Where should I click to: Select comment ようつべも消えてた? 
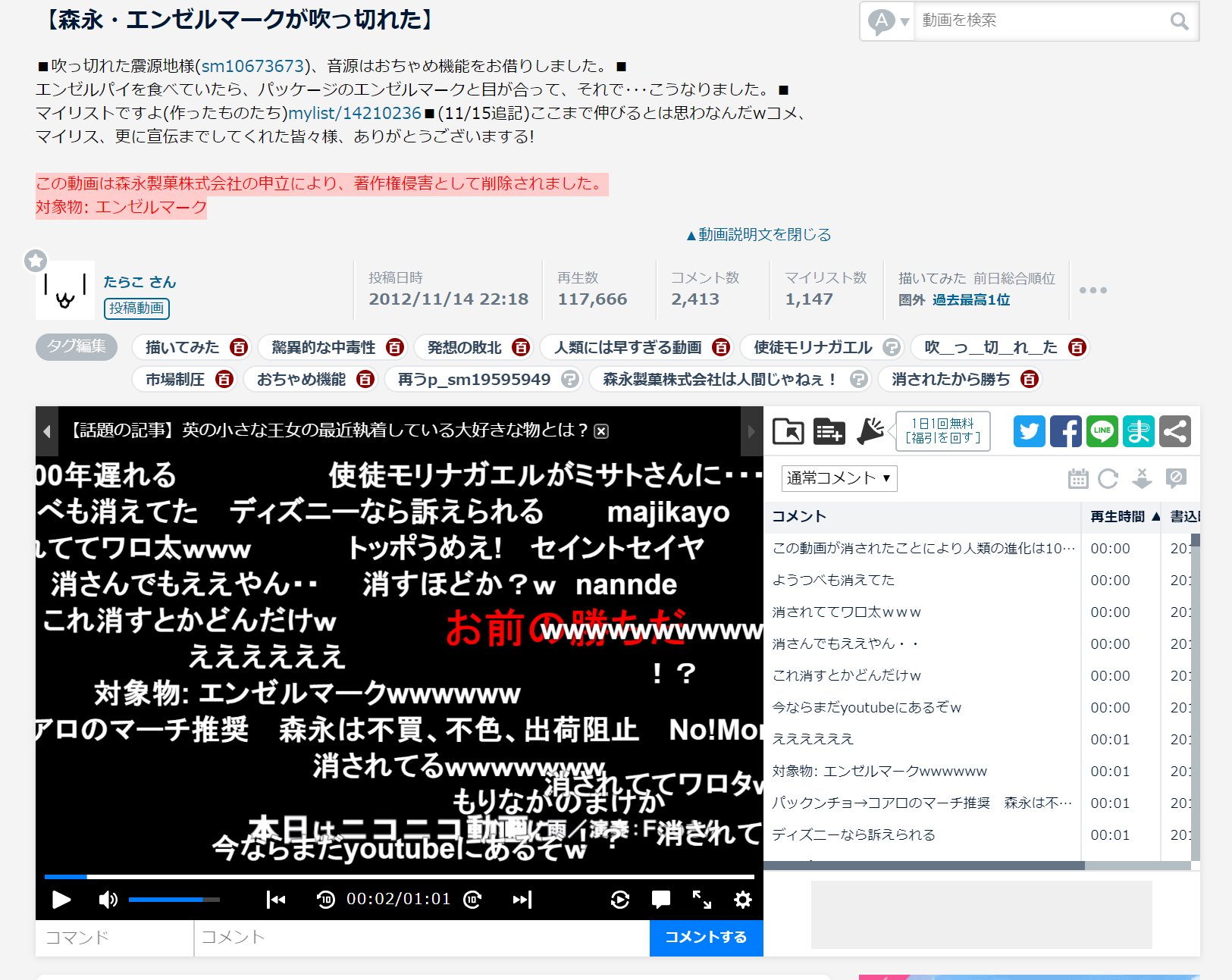pos(832,581)
